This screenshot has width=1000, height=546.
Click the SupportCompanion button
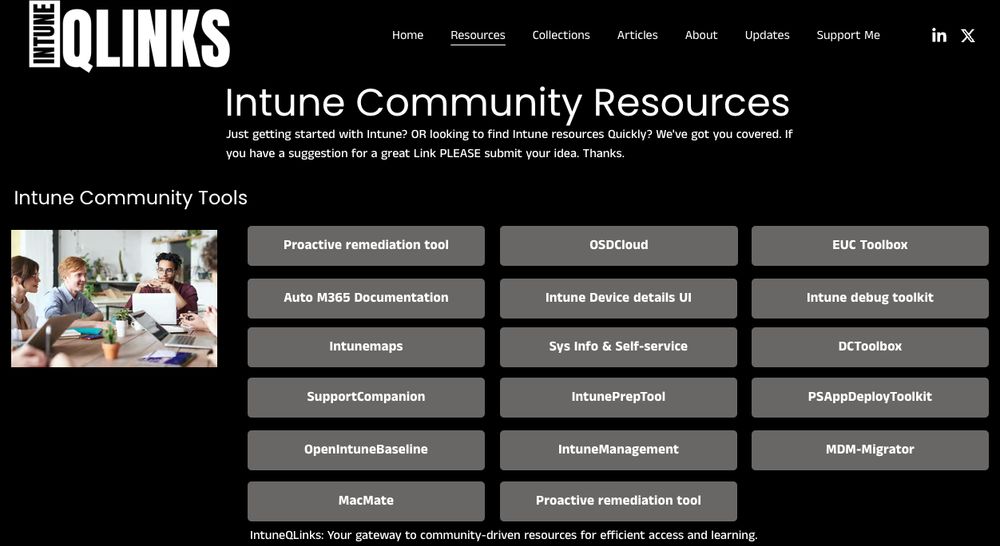[x=366, y=397]
